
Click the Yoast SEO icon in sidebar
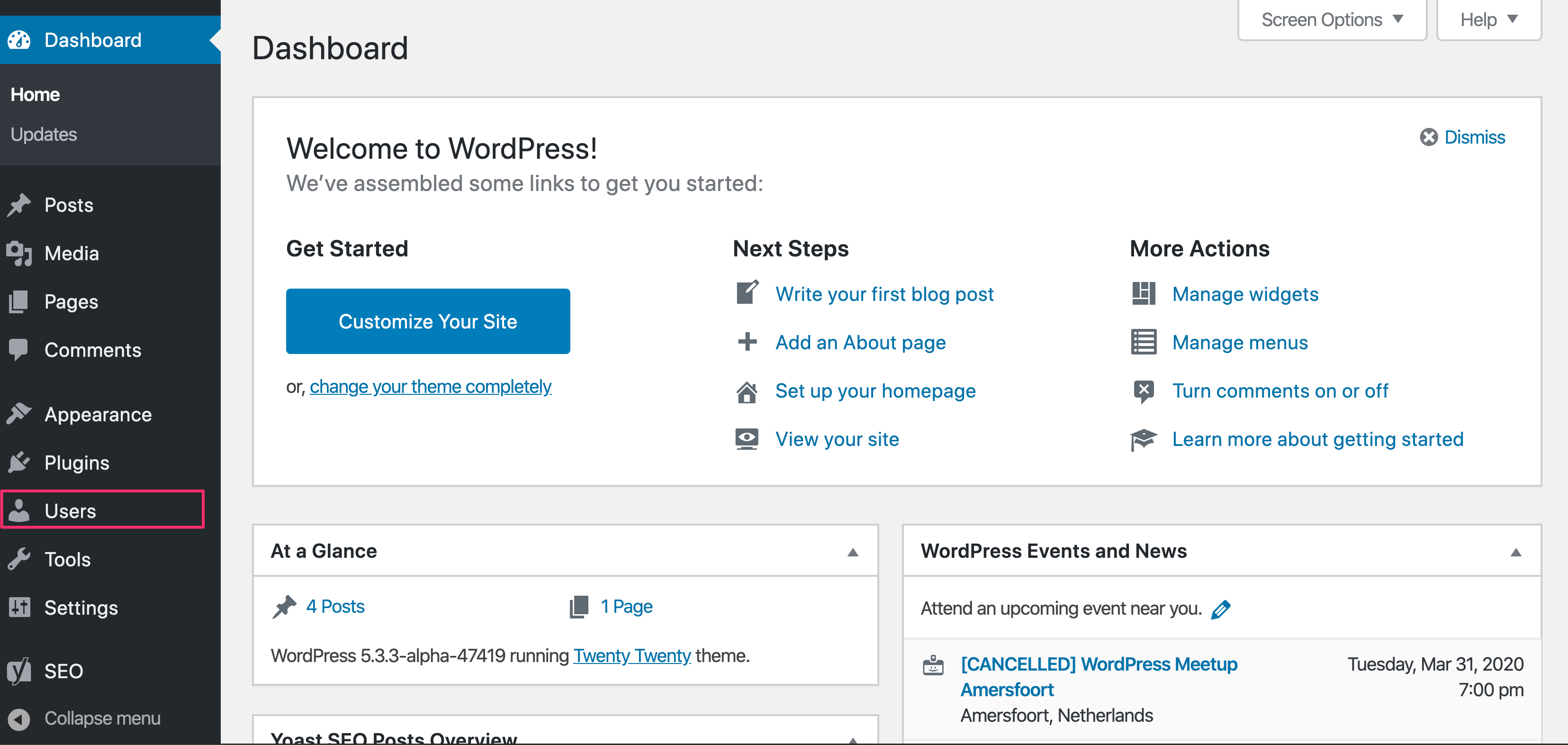pyautogui.click(x=20, y=670)
